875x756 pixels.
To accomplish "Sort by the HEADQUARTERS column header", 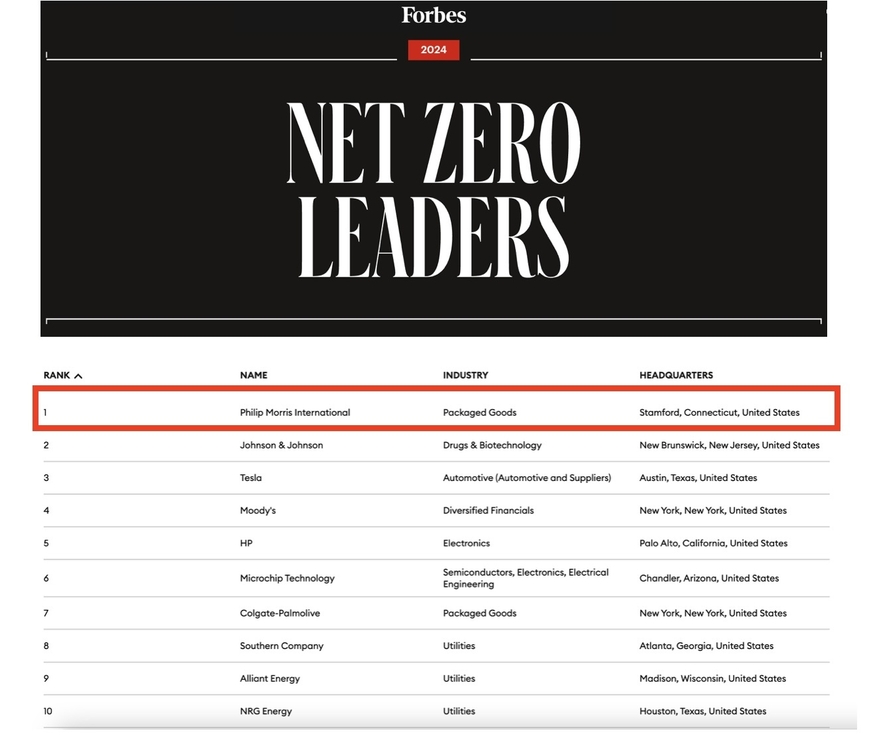I will [676, 376].
